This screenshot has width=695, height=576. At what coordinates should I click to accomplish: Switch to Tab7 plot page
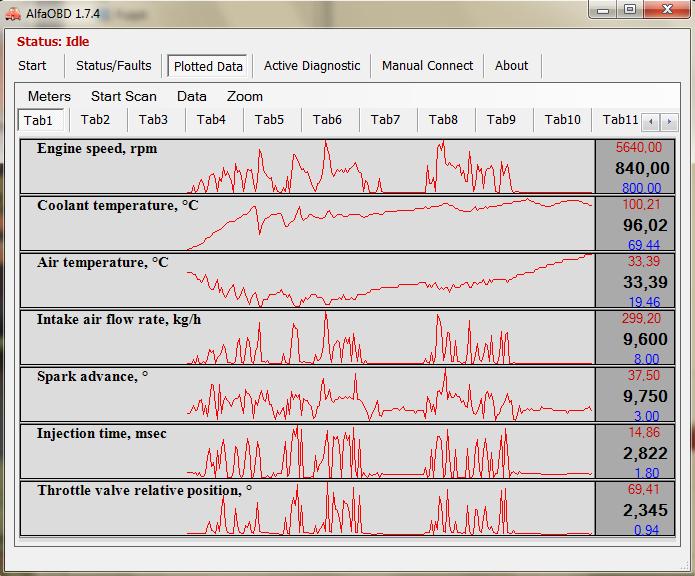click(x=385, y=120)
